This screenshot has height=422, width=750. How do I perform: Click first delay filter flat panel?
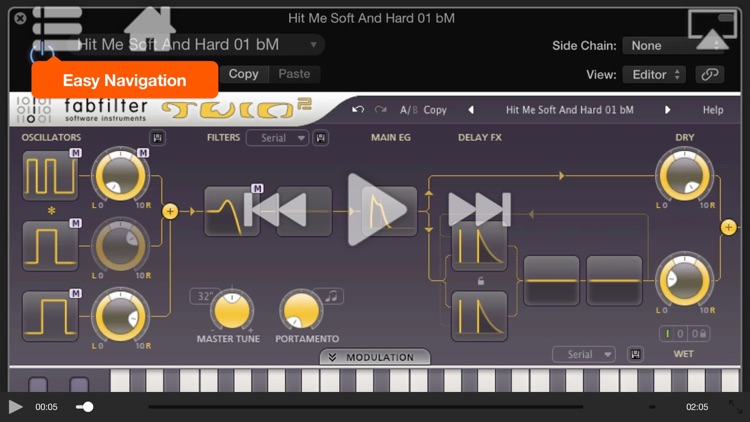(551, 281)
